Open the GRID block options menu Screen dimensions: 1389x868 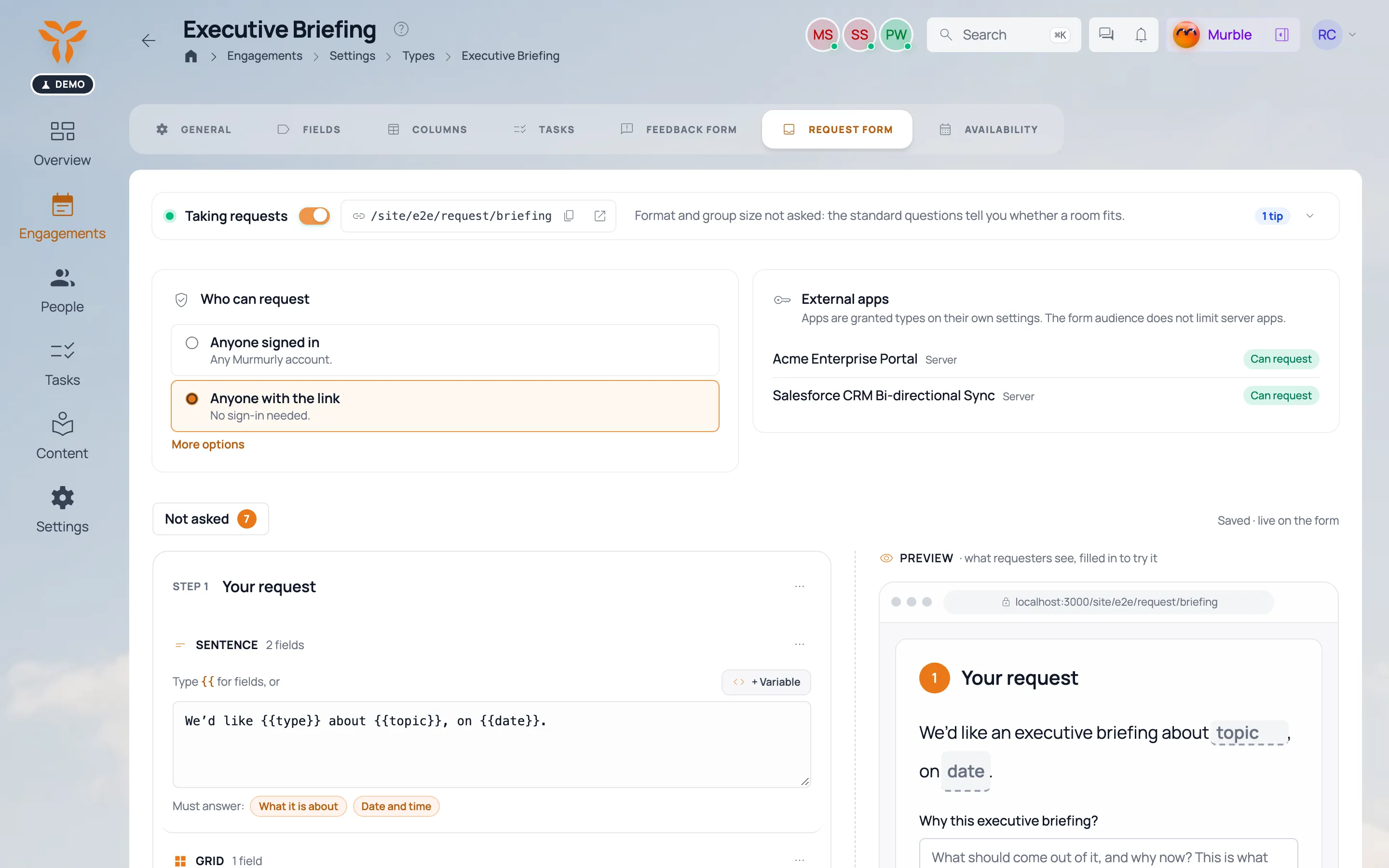[800, 860]
